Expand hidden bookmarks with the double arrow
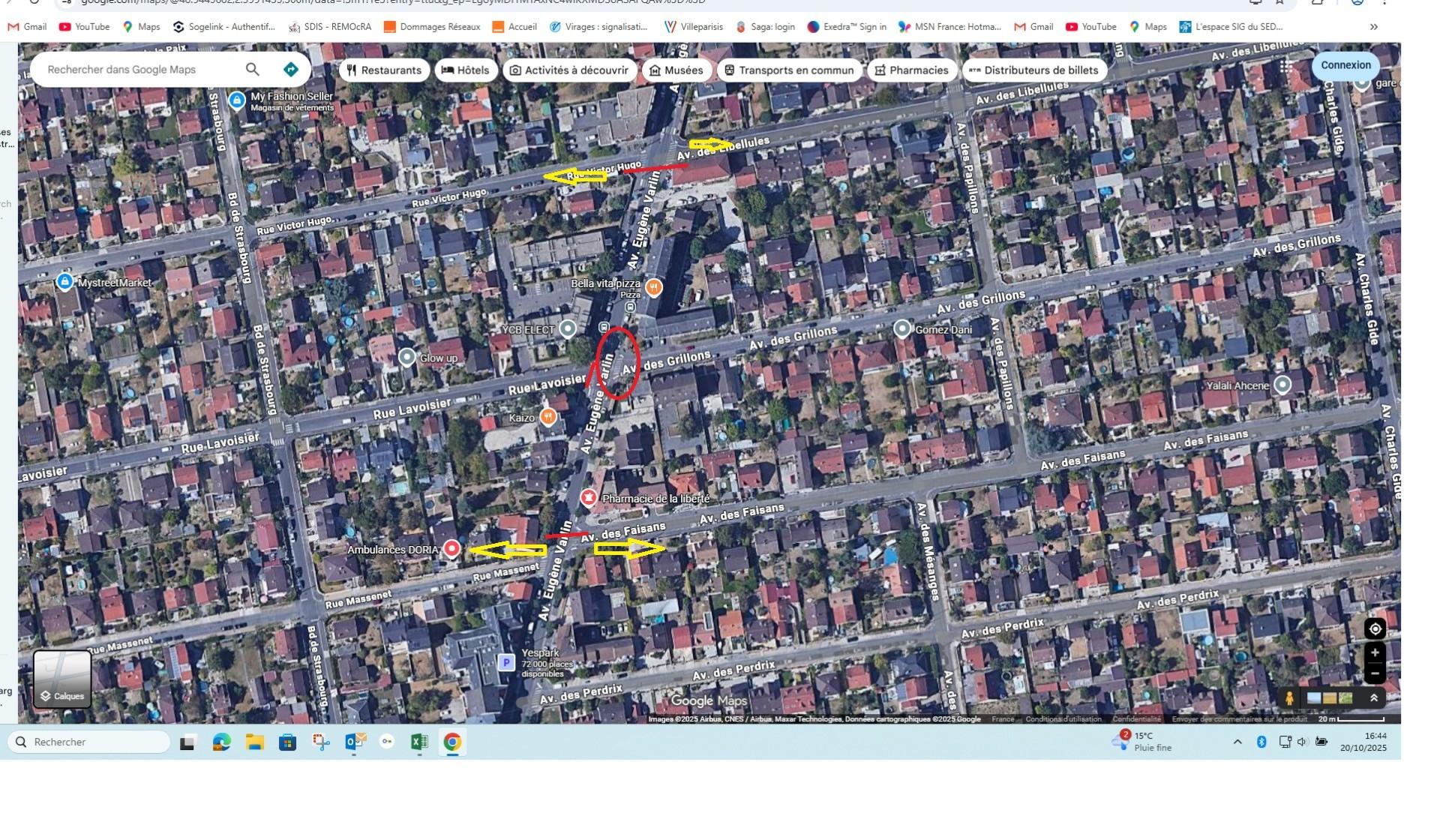The width and height of the screenshot is (1440, 840). coord(1373,27)
